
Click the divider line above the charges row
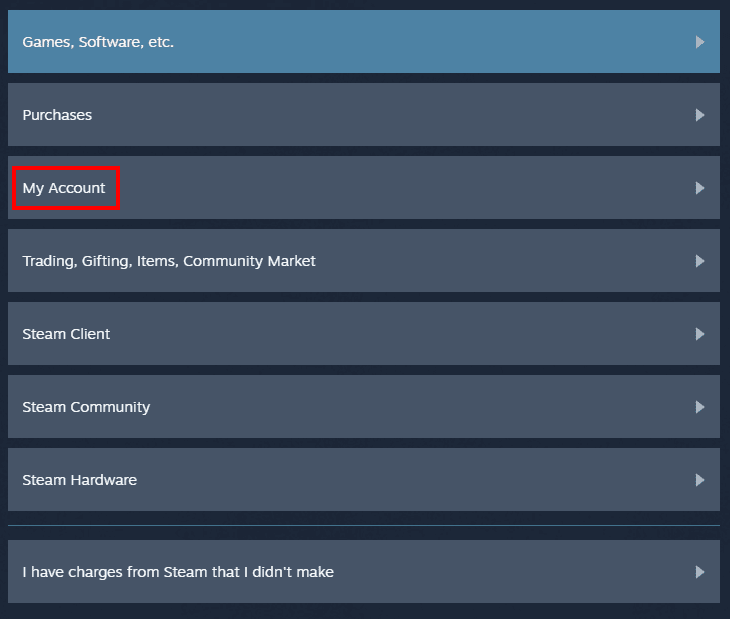[x=363, y=525]
